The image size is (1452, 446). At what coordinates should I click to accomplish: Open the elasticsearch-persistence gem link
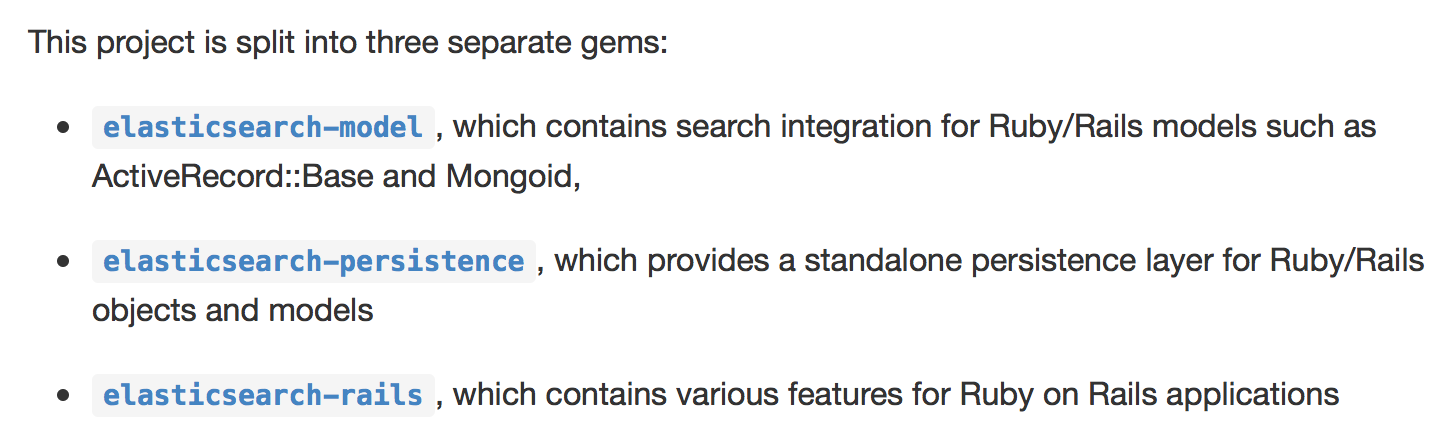(x=314, y=262)
